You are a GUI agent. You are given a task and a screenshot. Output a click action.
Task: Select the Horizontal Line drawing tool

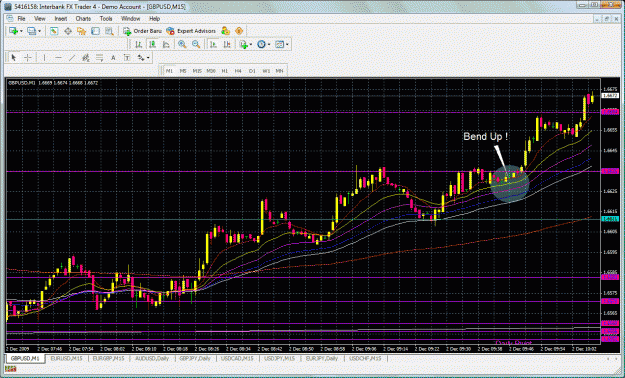tap(58, 58)
